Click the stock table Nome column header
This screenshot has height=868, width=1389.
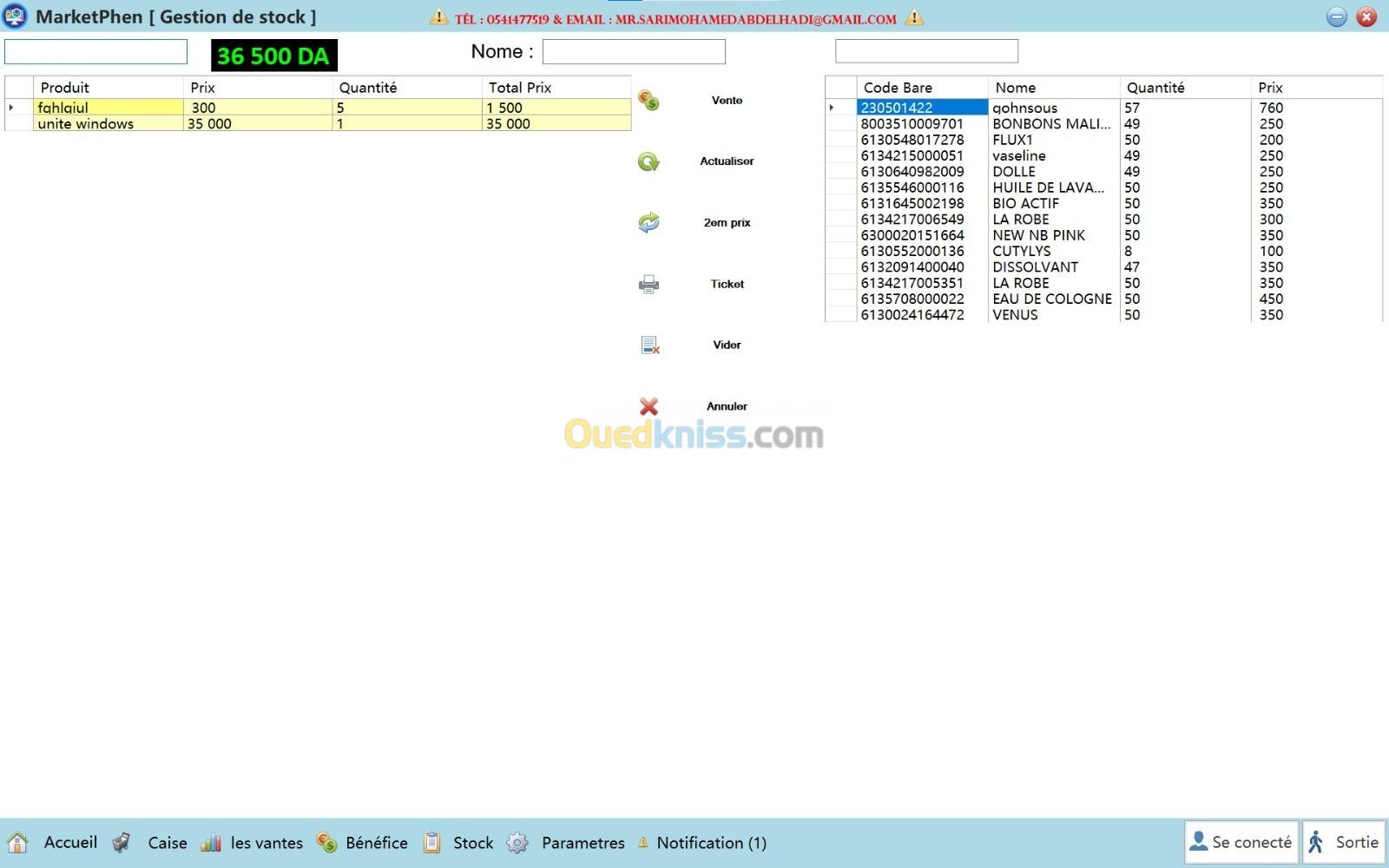click(x=1054, y=88)
